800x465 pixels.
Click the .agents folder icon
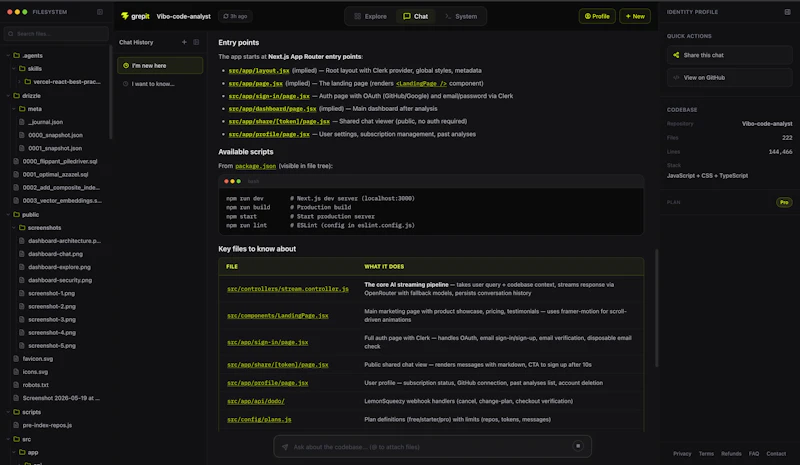pos(16,55)
